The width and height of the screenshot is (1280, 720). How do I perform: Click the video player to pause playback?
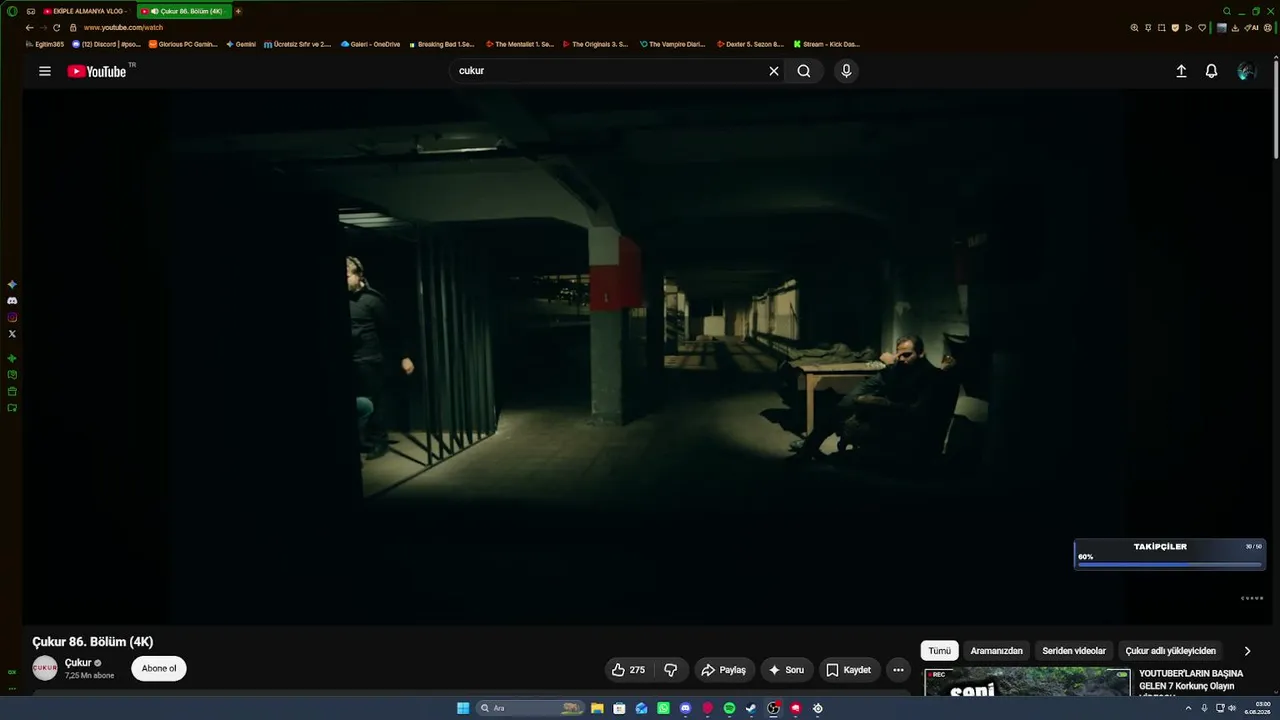(x=648, y=358)
